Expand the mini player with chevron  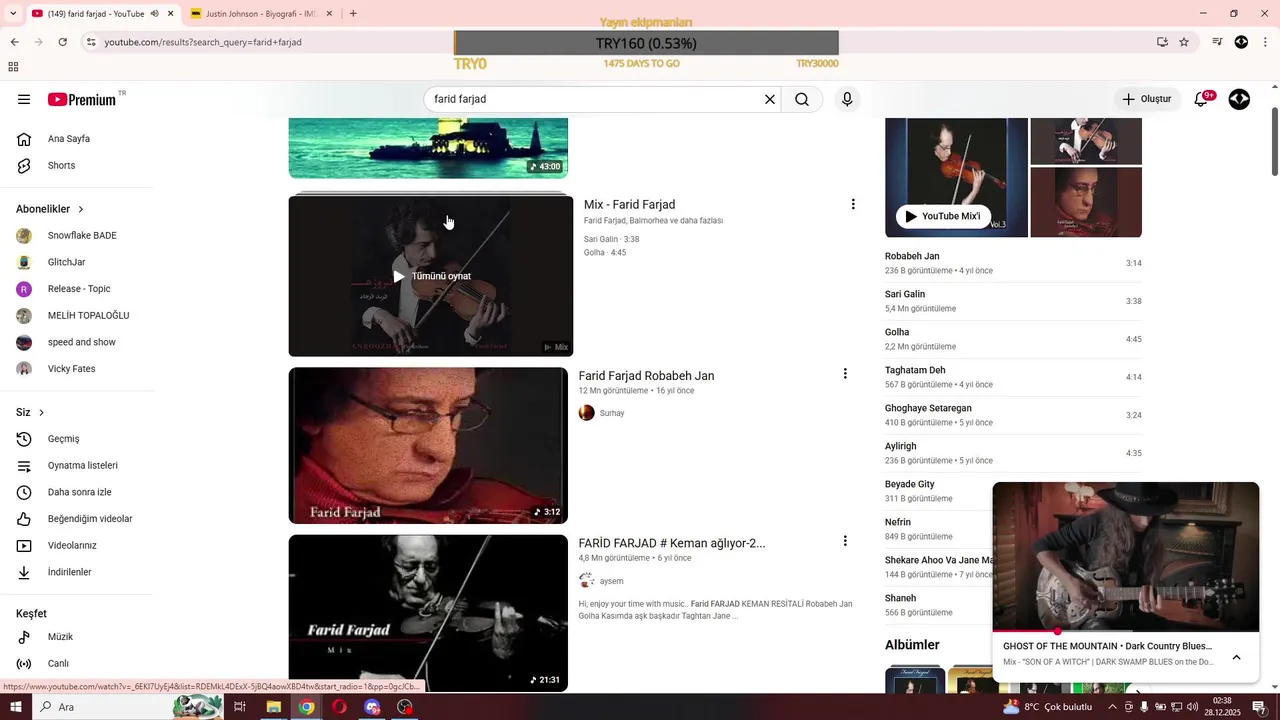click(x=1236, y=657)
